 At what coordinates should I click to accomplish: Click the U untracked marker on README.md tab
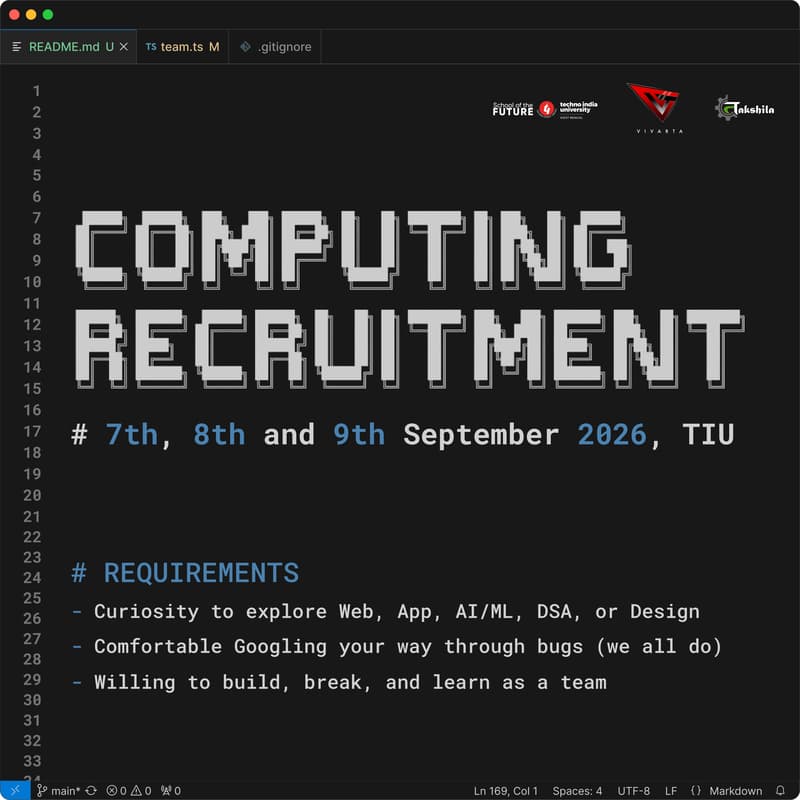click(110, 46)
